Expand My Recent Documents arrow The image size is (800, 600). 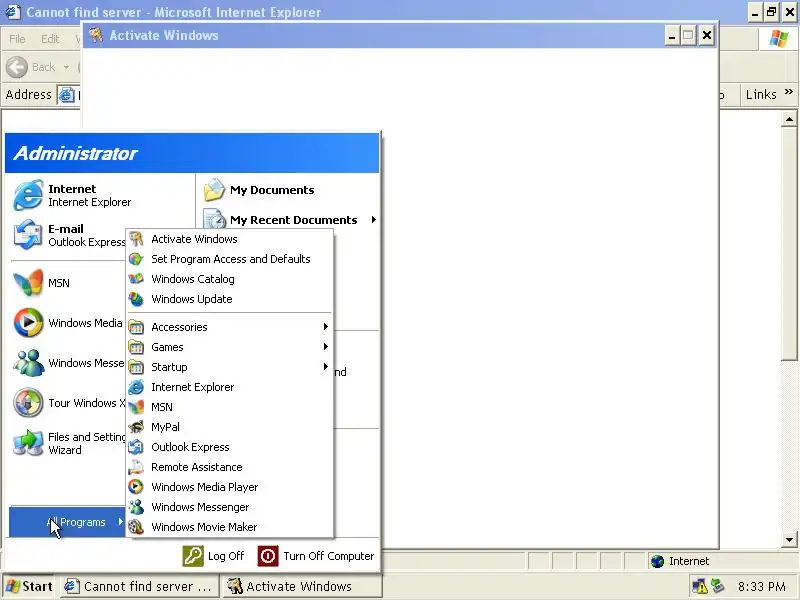[374, 219]
